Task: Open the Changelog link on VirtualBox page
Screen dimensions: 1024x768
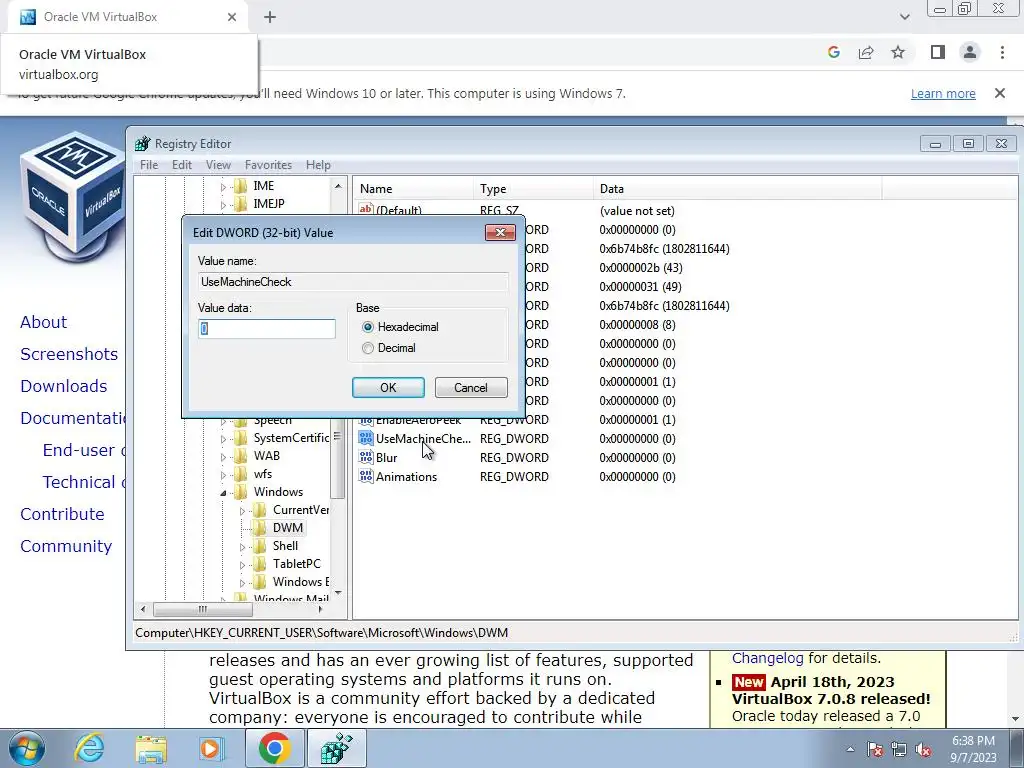Action: tap(767, 658)
